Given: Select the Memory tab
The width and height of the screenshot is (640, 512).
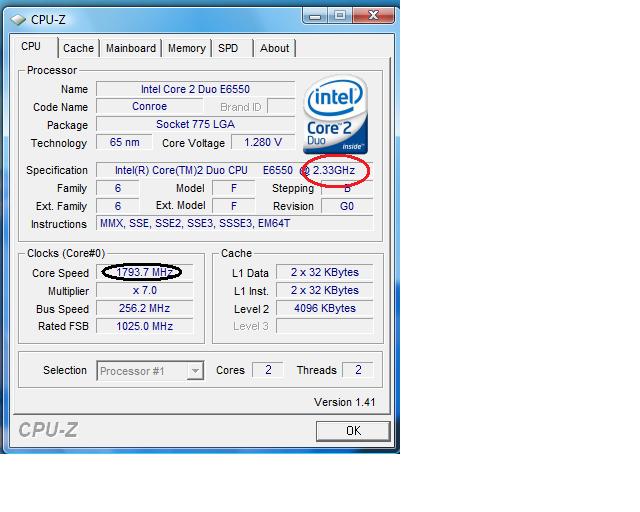Looking at the screenshot, I should tap(187, 48).
